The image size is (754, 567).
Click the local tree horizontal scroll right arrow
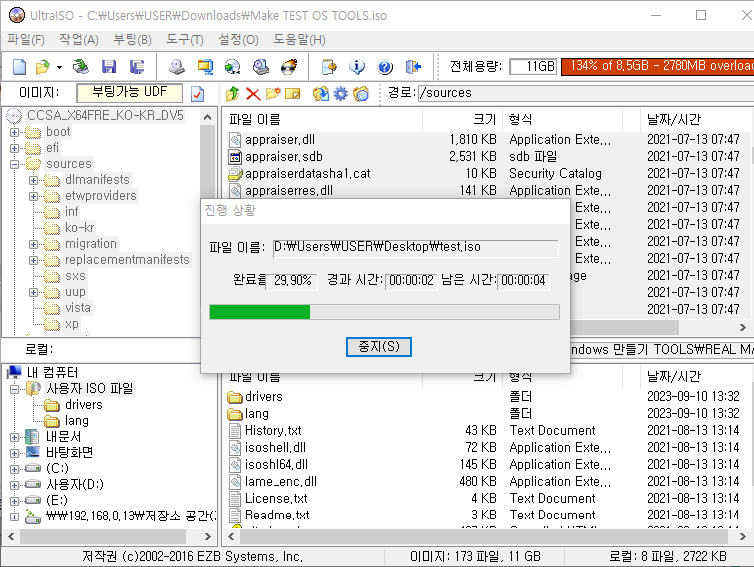pyautogui.click(x=207, y=536)
